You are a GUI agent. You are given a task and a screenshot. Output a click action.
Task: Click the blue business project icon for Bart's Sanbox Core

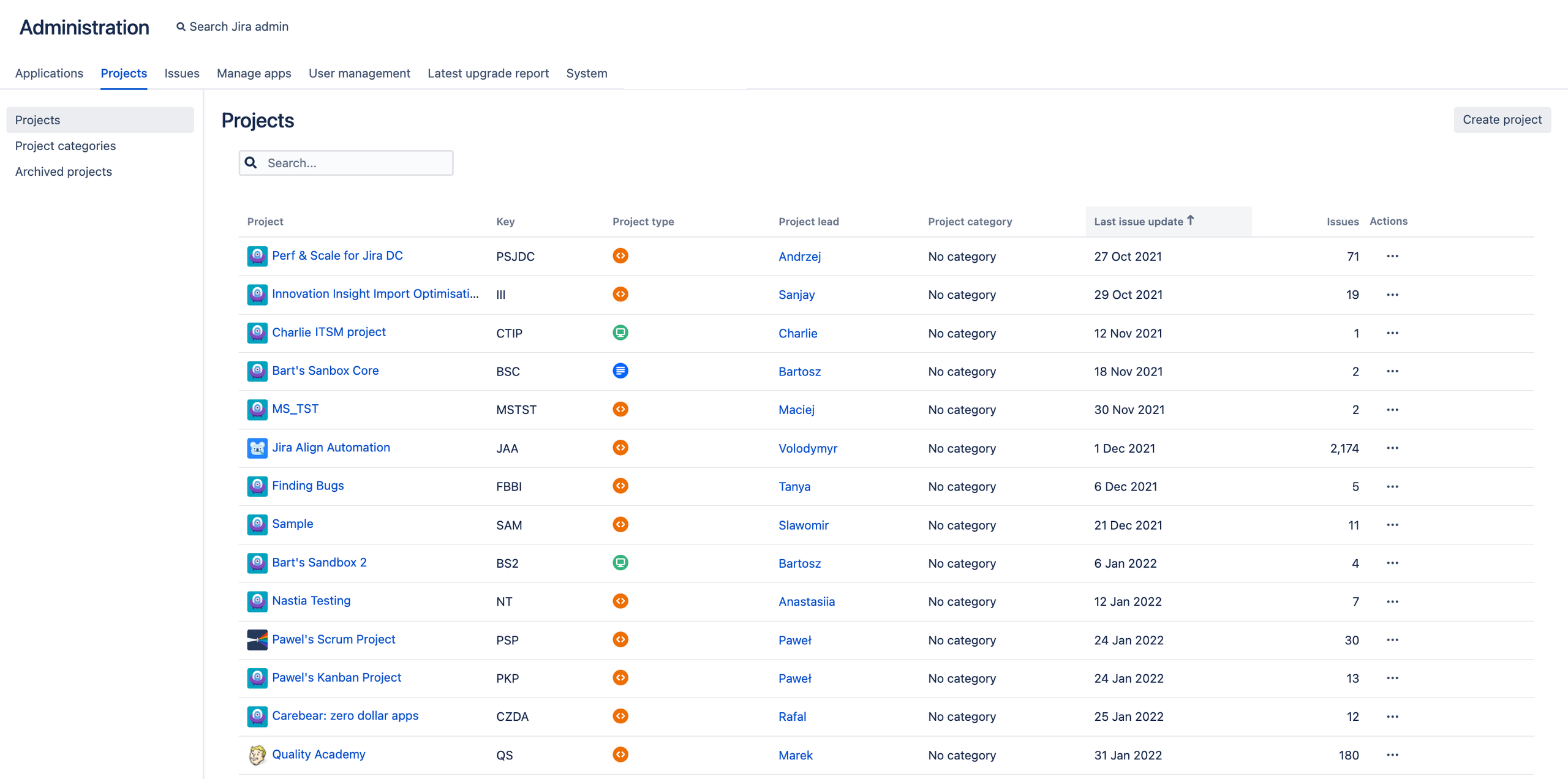[x=620, y=371]
